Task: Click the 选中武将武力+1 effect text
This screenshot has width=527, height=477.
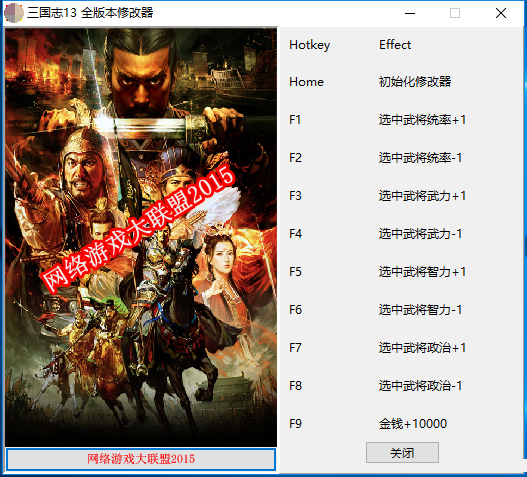Action: point(422,196)
